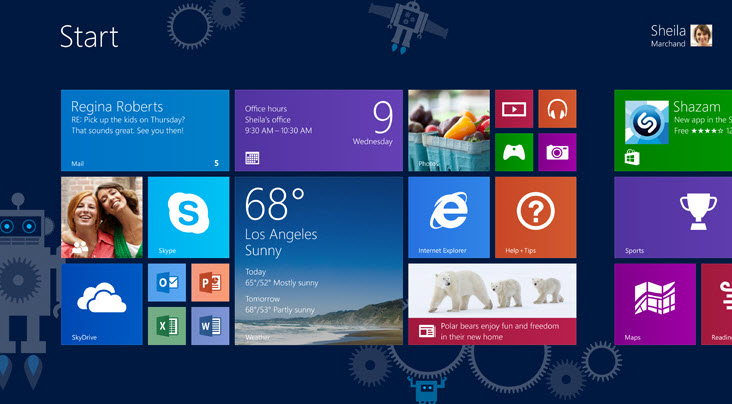
Task: Launch Word small tile
Action: (210, 326)
